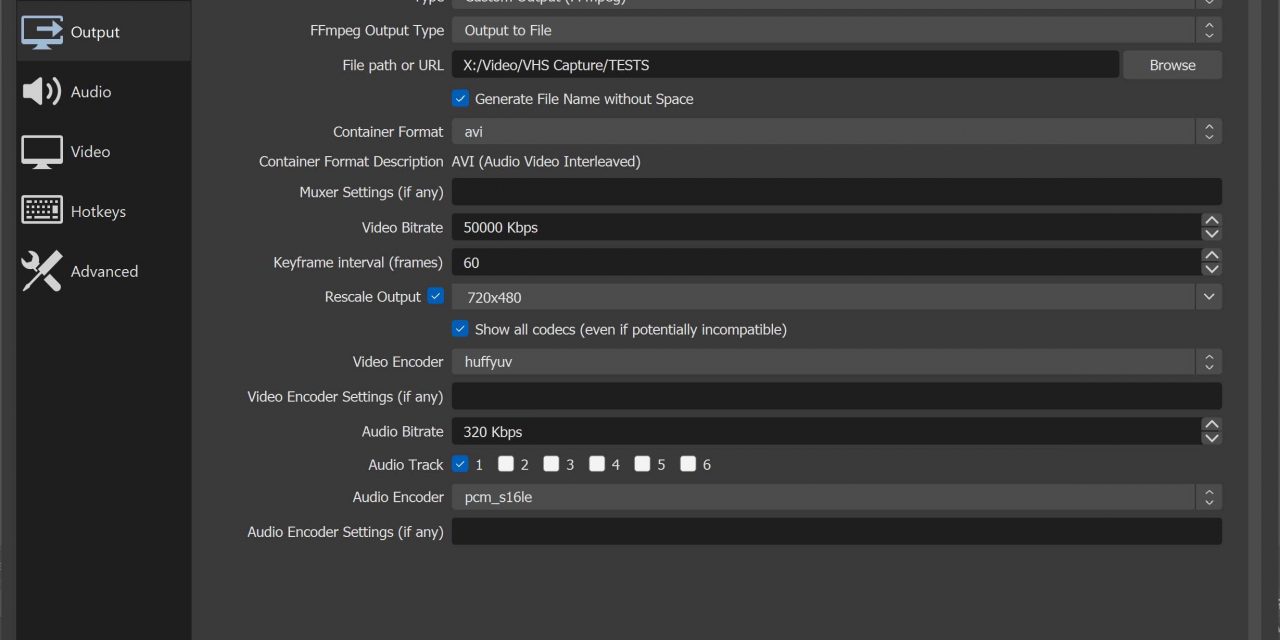1280x640 pixels.
Task: Uncheck Show all codecs option
Action: pos(460,329)
